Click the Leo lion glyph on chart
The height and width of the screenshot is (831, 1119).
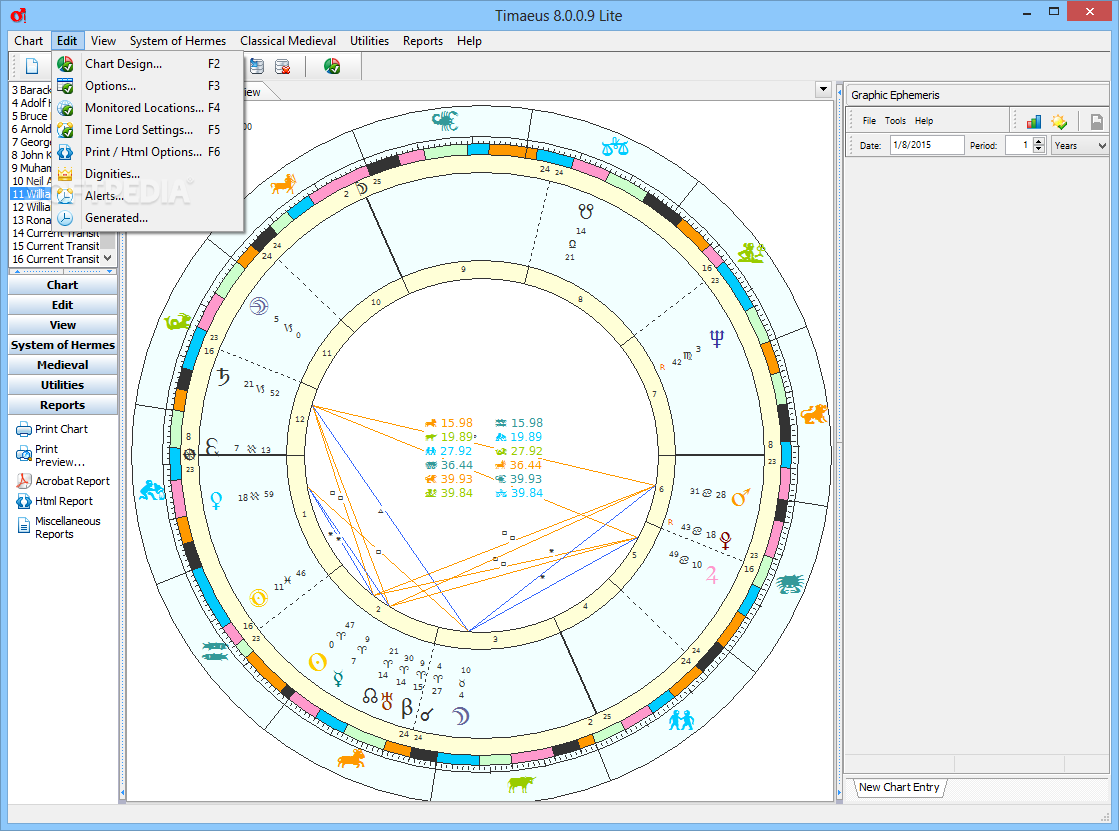click(x=814, y=413)
